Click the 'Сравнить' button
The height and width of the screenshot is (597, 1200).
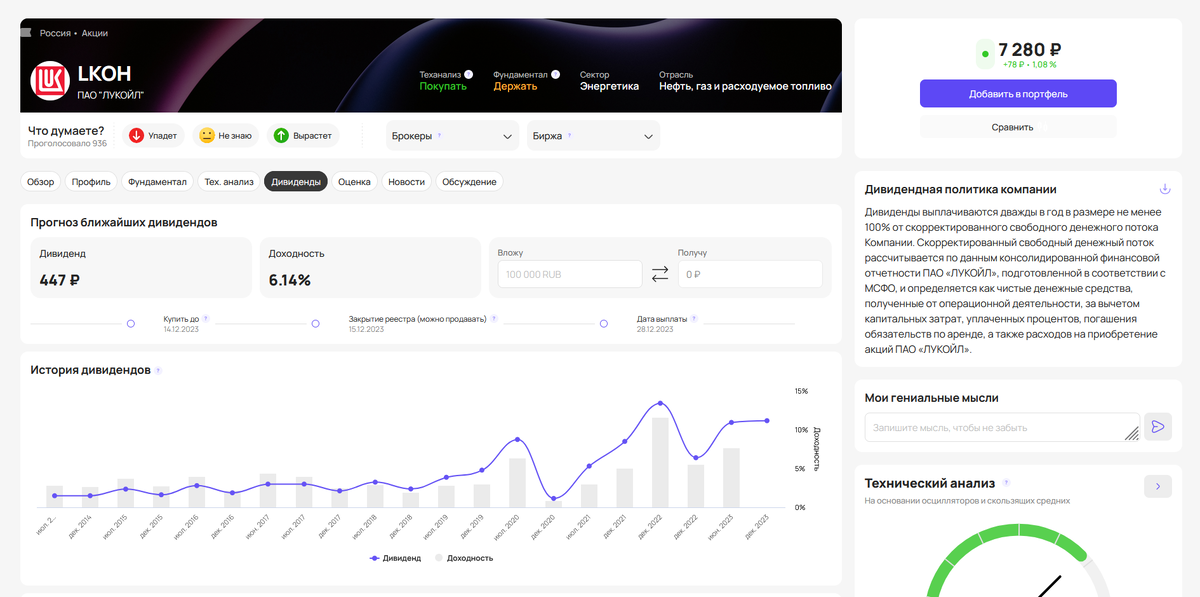point(1018,127)
